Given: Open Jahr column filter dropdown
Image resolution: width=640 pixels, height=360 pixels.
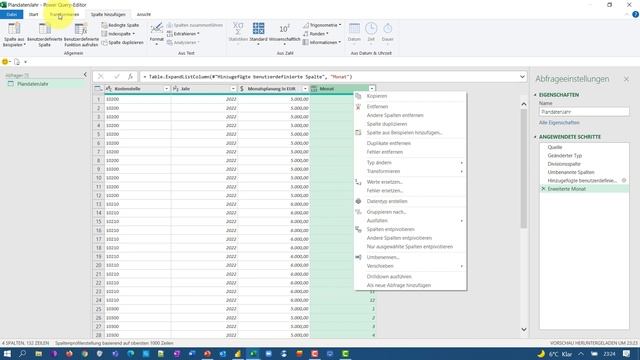Looking at the screenshot, I should tap(233, 89).
